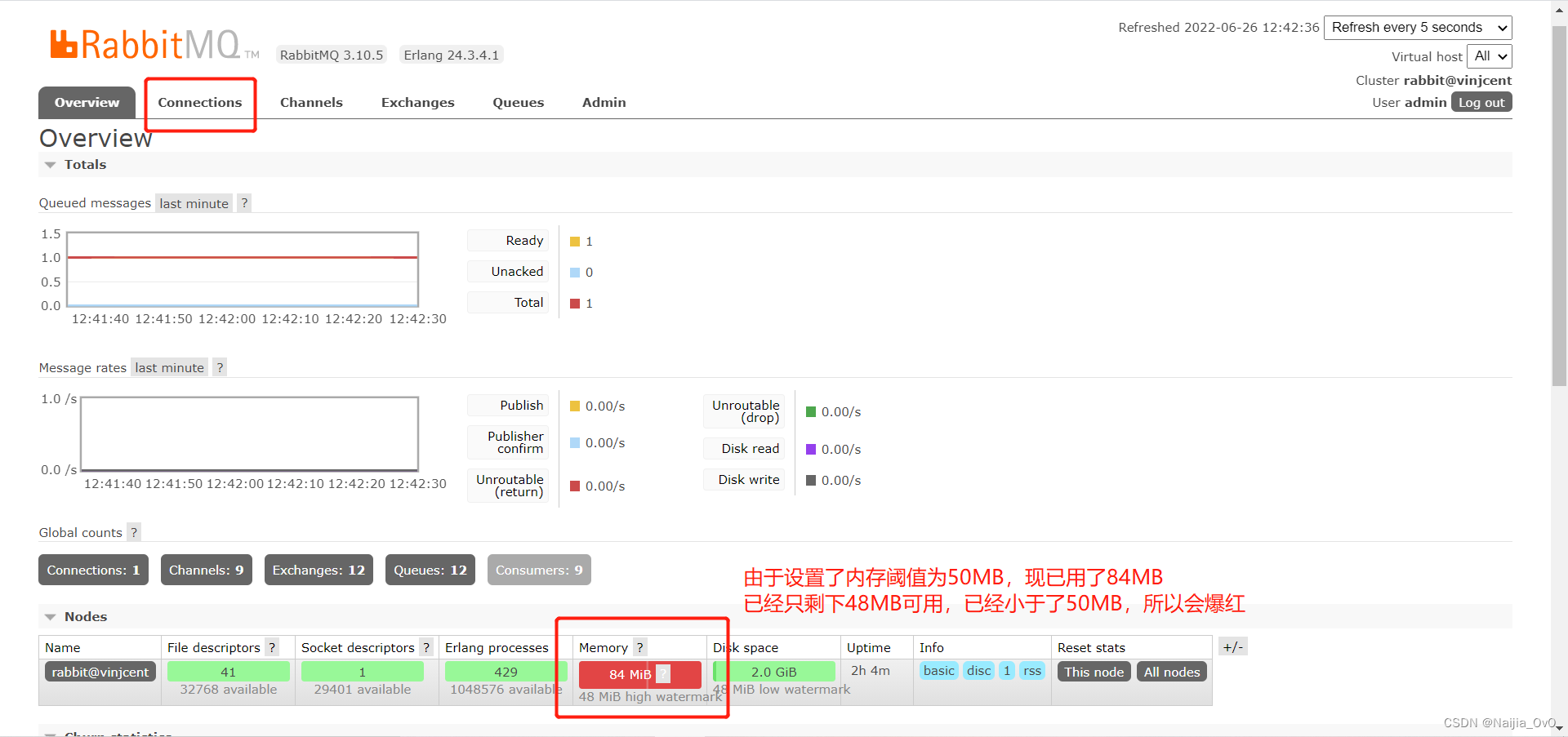1568x737 pixels.
Task: Open Refresh every 5 seconds dropdown
Action: pyautogui.click(x=1418, y=28)
